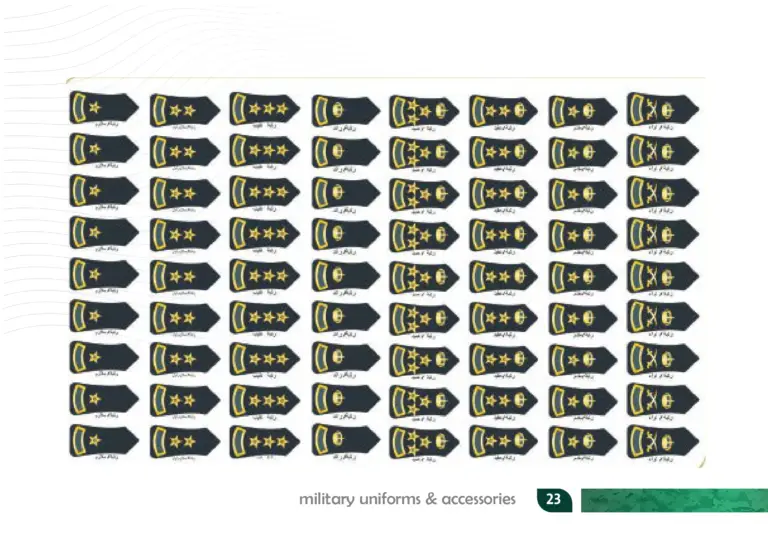This screenshot has width=768, height=543.
Task: Select the crossed-swords epaulette in the top row
Action: click(661, 107)
